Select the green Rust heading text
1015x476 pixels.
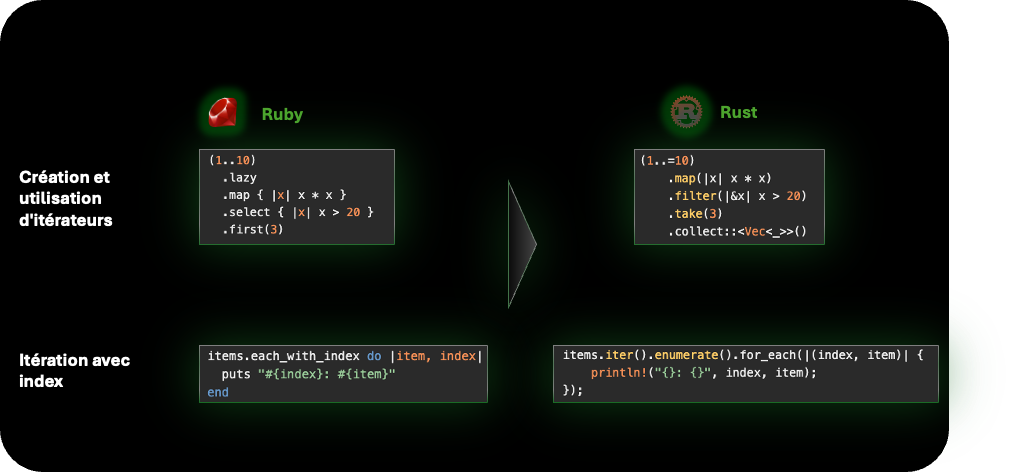click(738, 112)
